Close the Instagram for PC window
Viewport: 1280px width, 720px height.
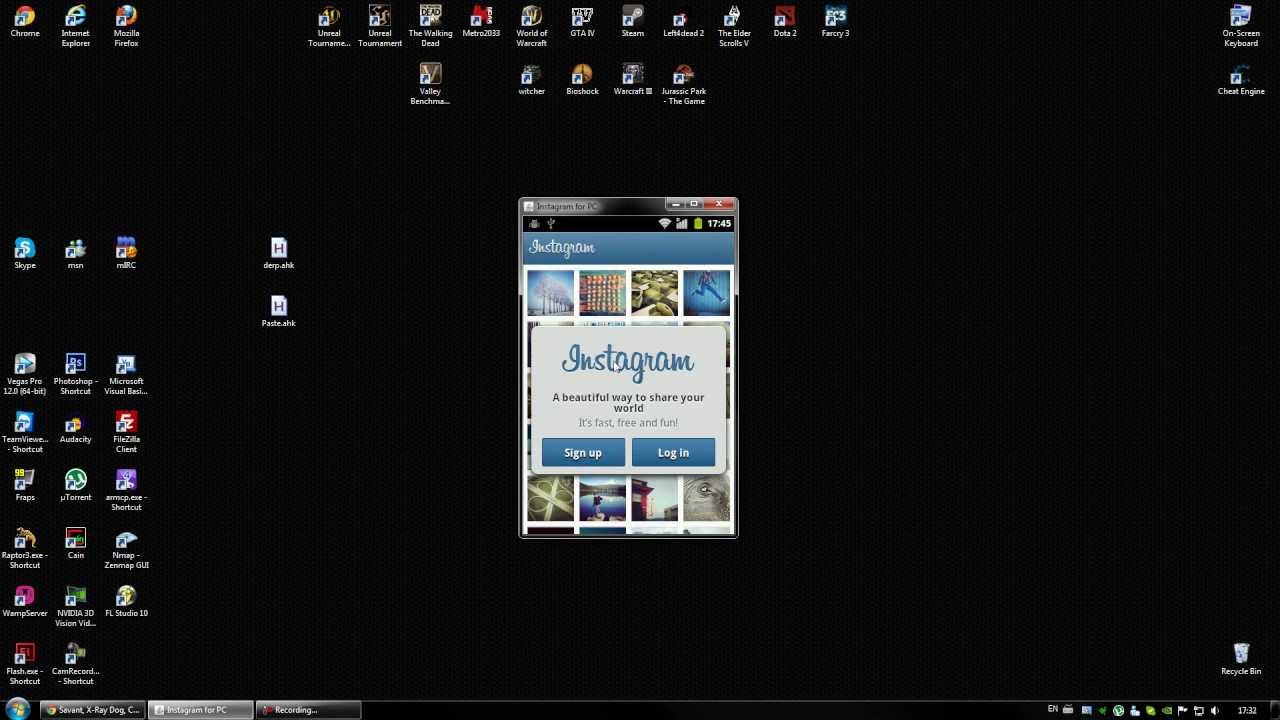coord(718,204)
